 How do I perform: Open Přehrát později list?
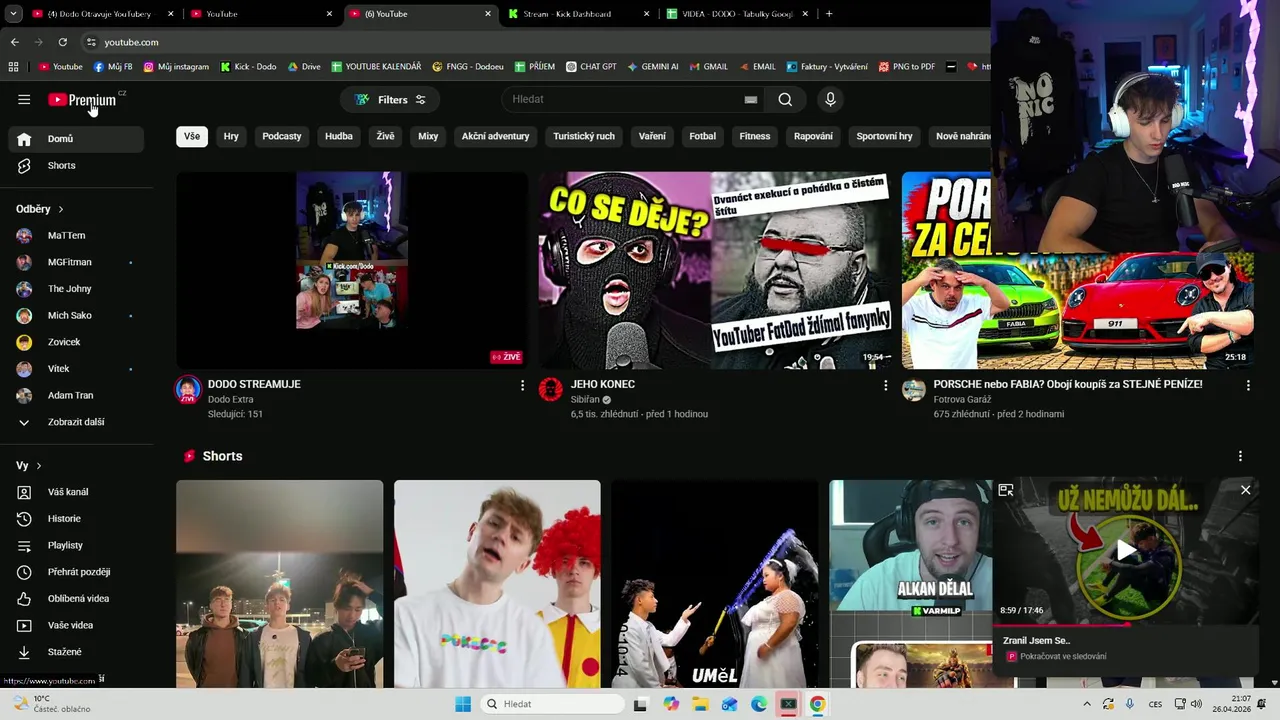(x=76, y=572)
